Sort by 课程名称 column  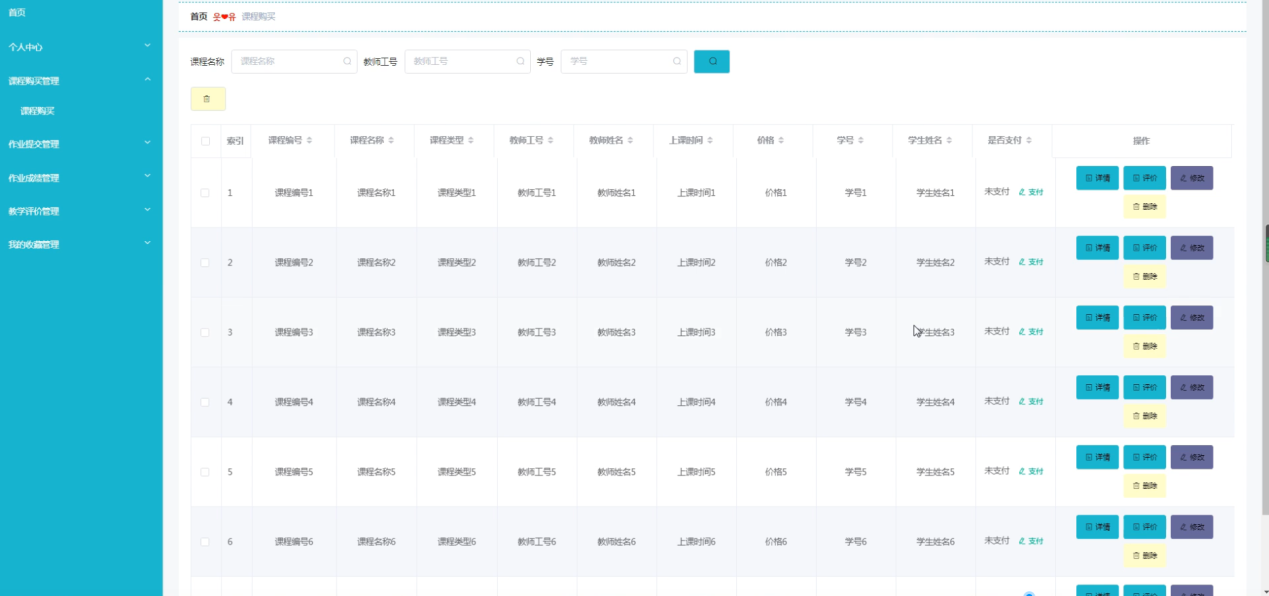pos(391,141)
